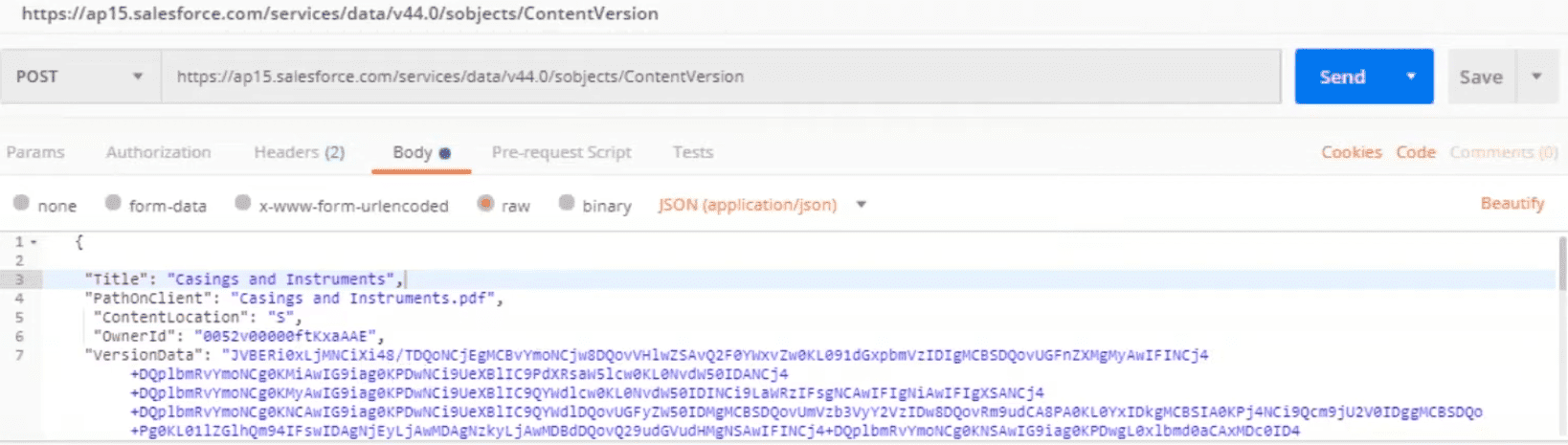1568x445 pixels.
Task: Expand the Save options dropdown arrow
Action: (x=1537, y=77)
